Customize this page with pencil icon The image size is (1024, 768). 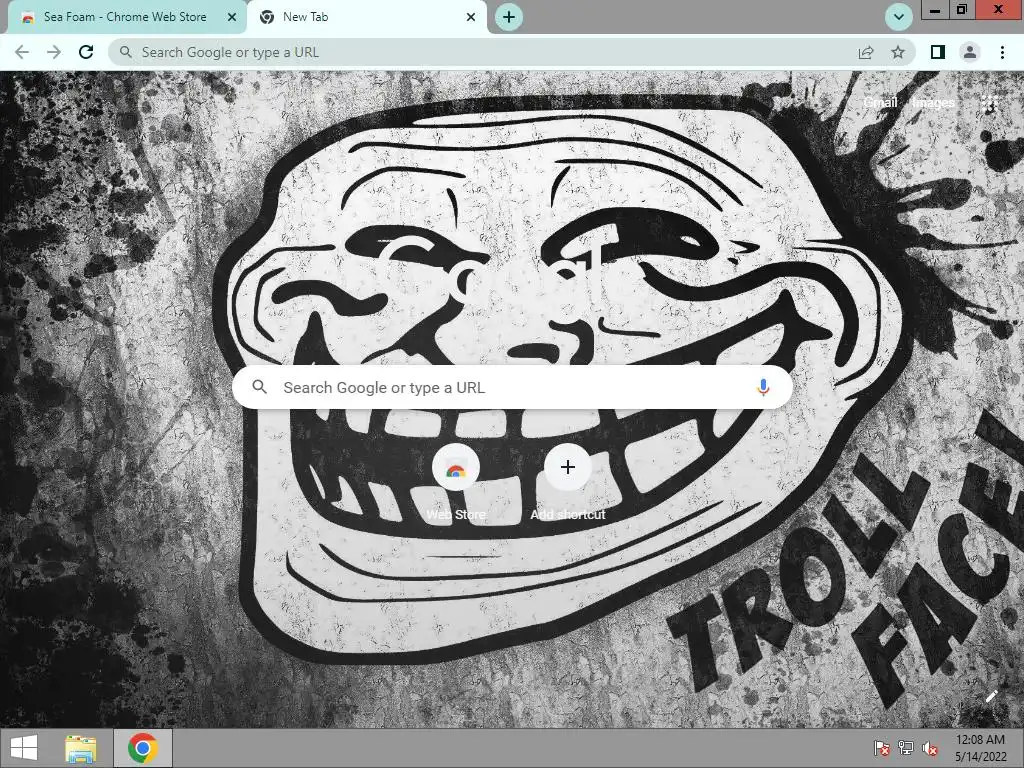click(x=991, y=696)
